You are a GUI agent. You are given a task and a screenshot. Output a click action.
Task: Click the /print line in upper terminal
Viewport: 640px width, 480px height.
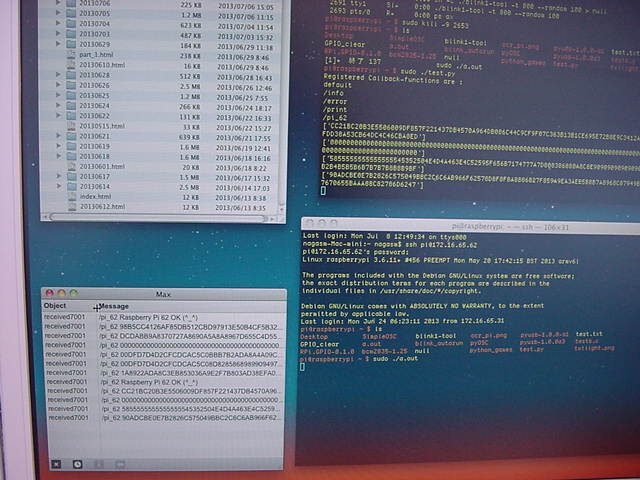(x=335, y=109)
